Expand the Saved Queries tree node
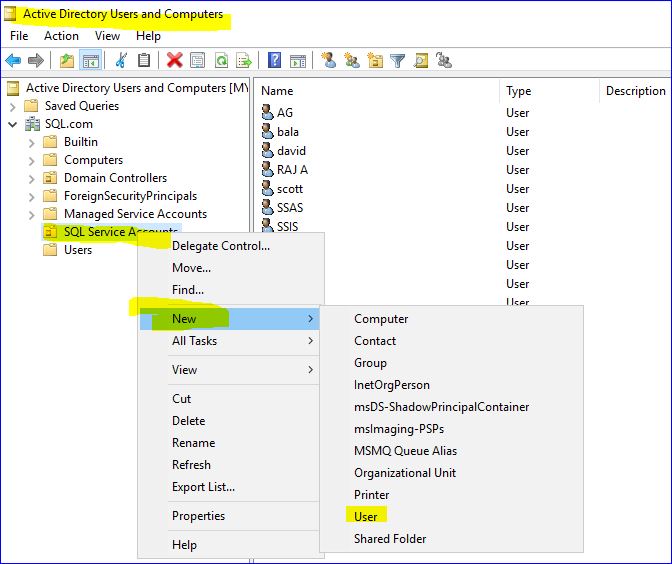672x564 pixels. click(12, 106)
